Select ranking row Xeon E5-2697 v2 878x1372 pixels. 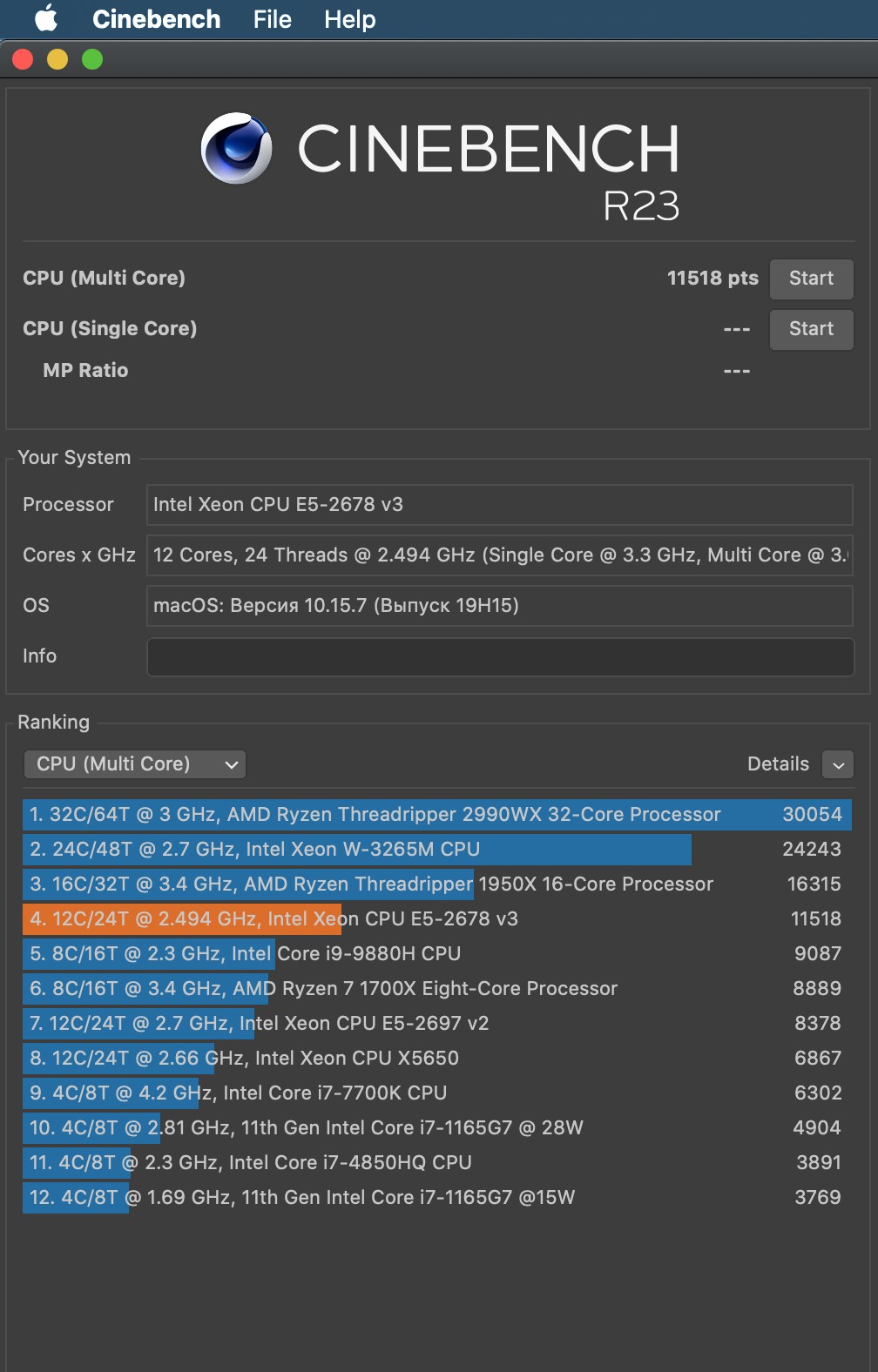(437, 1024)
